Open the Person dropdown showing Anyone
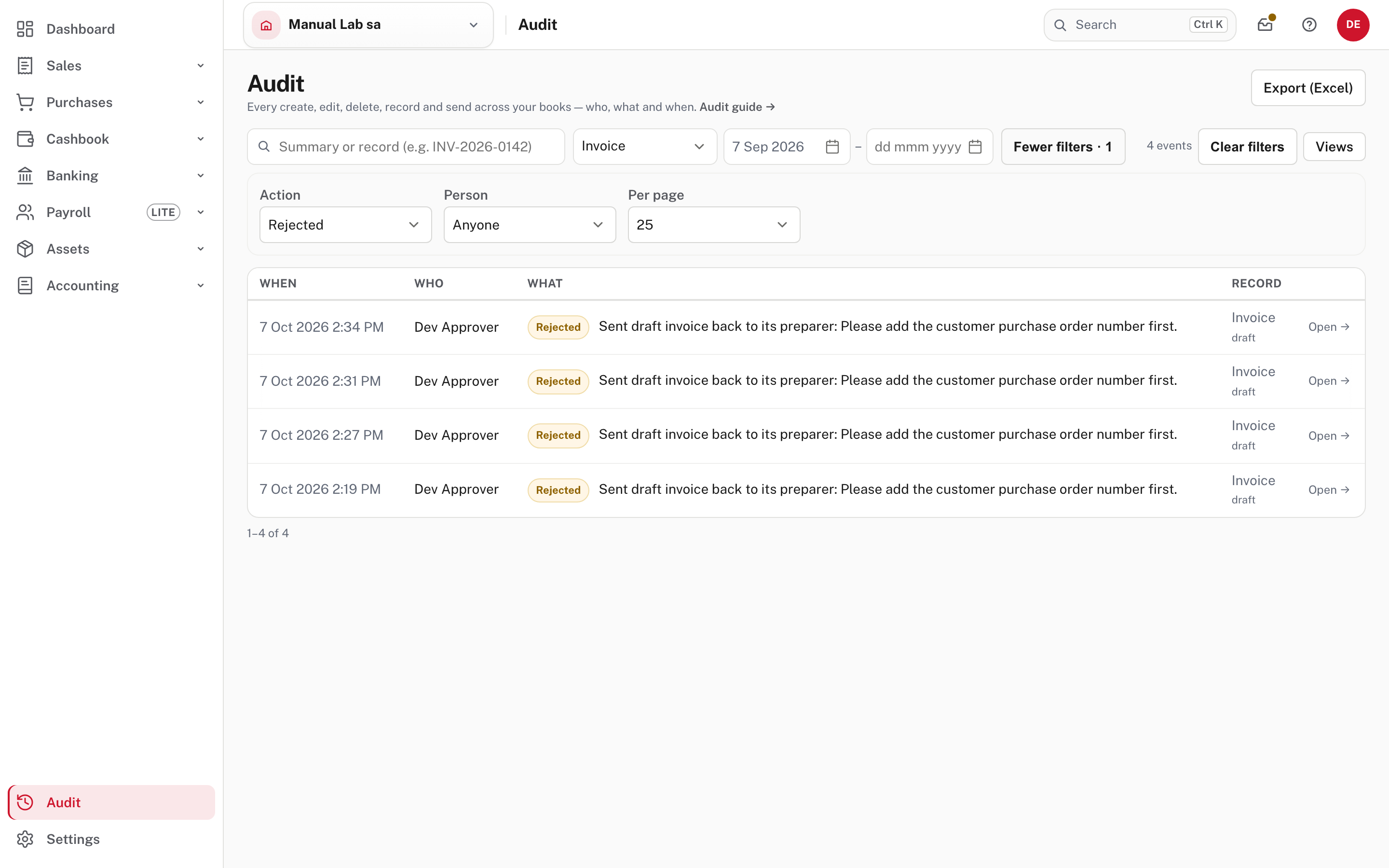Image resolution: width=1389 pixels, height=868 pixels. coord(530,224)
